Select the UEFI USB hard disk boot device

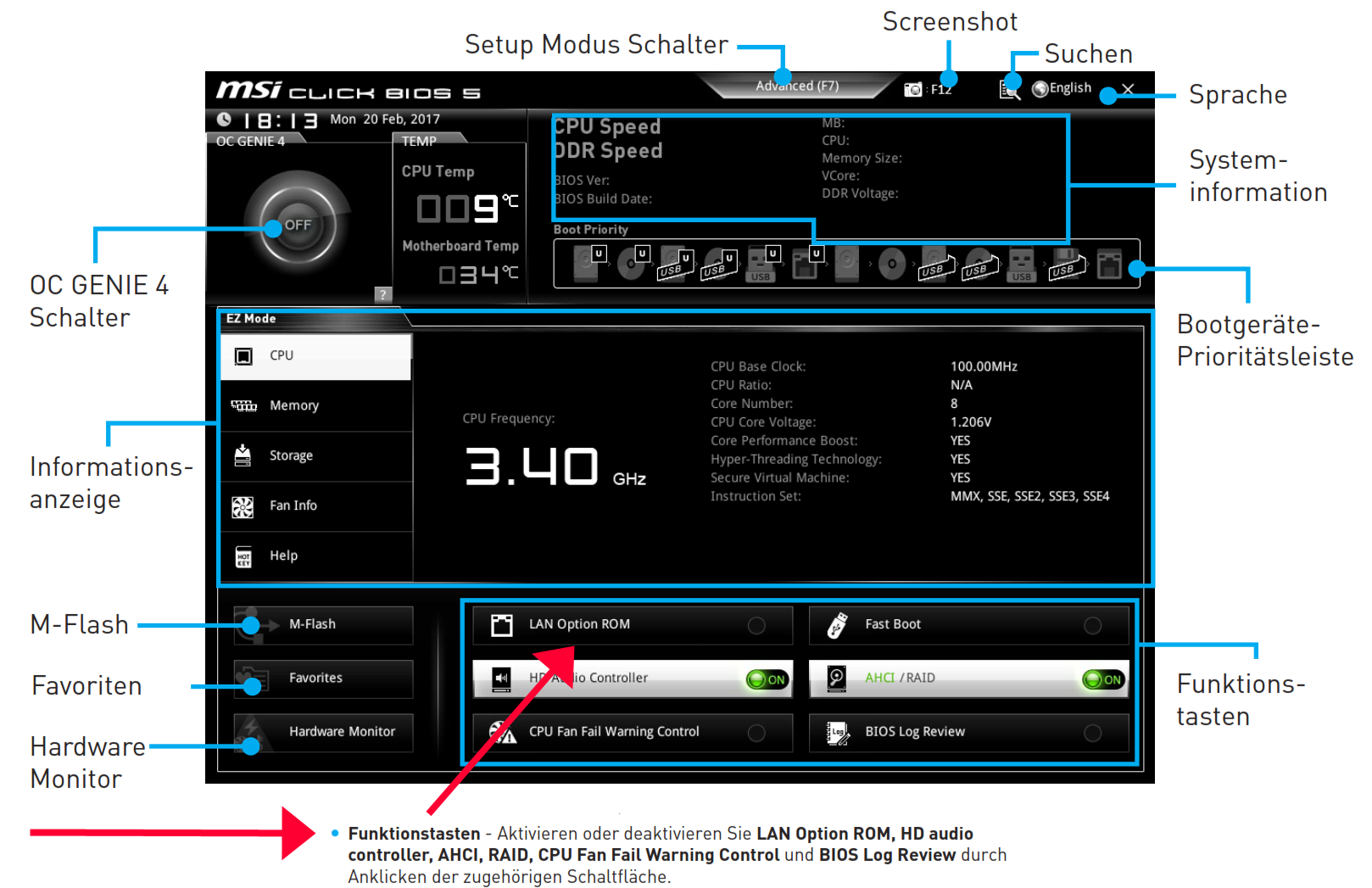click(x=676, y=264)
